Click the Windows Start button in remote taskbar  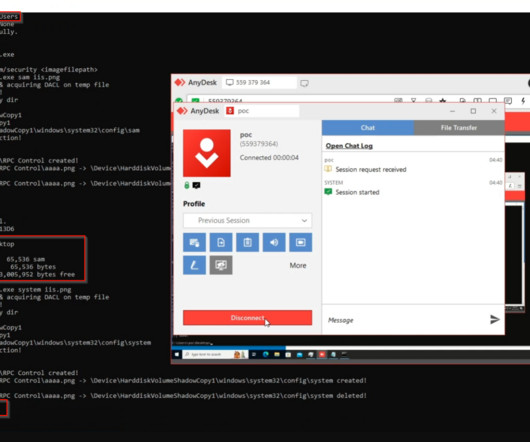(176, 354)
